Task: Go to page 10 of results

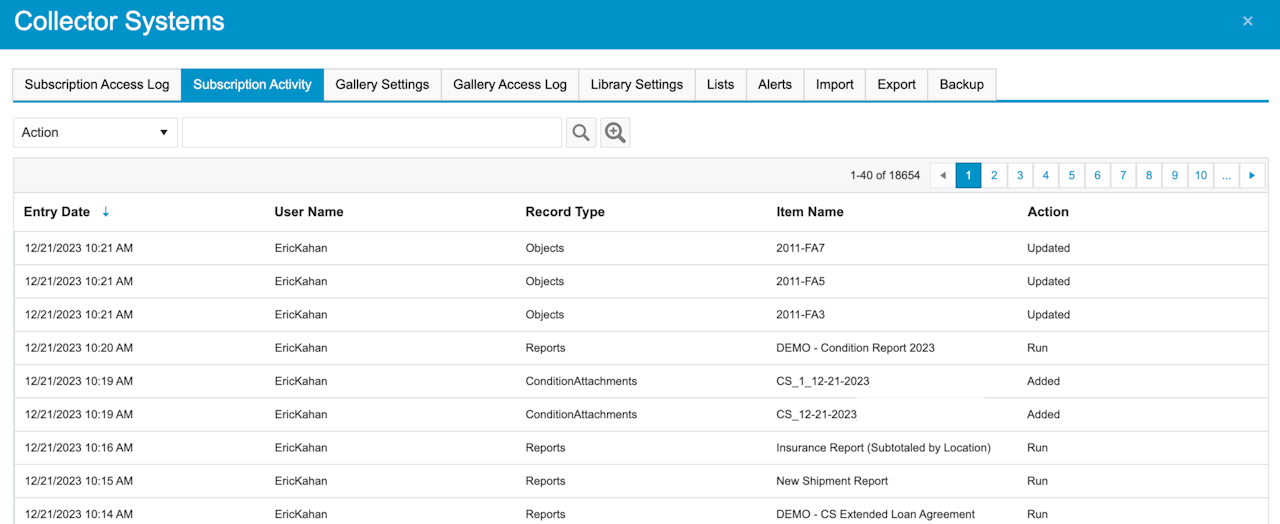Action: pos(1200,176)
